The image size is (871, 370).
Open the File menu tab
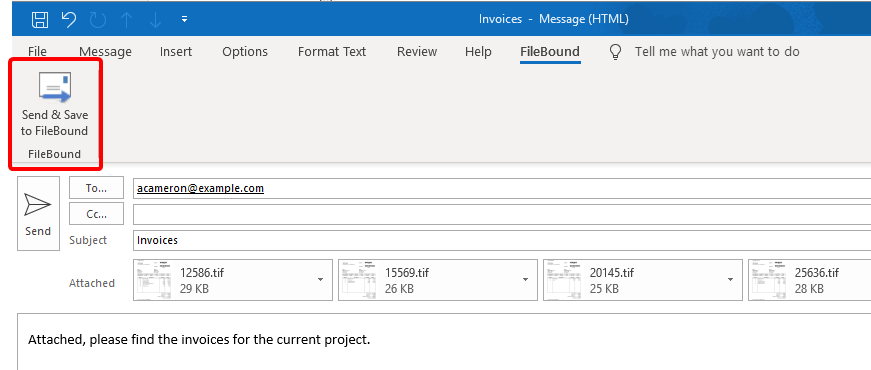[x=37, y=52]
